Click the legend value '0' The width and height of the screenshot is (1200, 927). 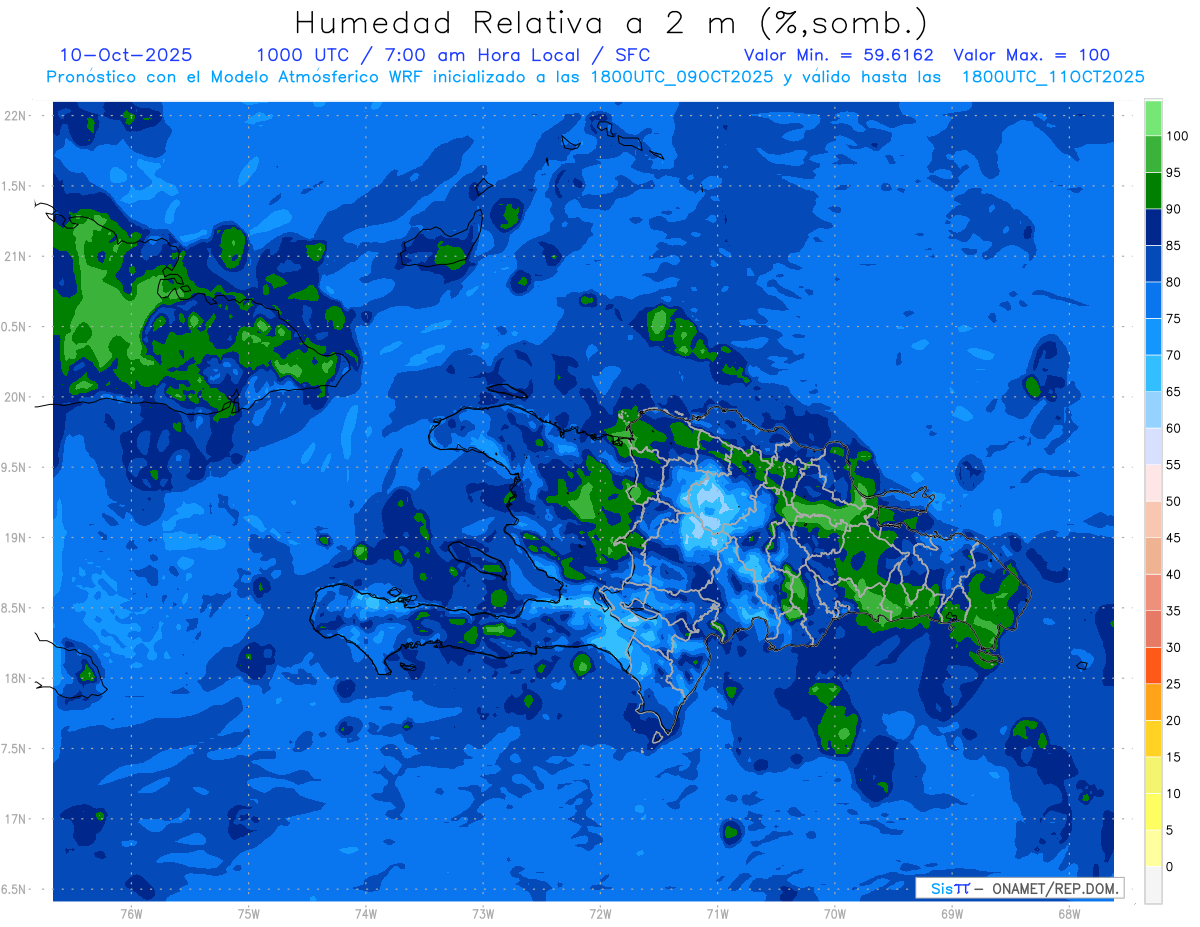tap(1170, 866)
